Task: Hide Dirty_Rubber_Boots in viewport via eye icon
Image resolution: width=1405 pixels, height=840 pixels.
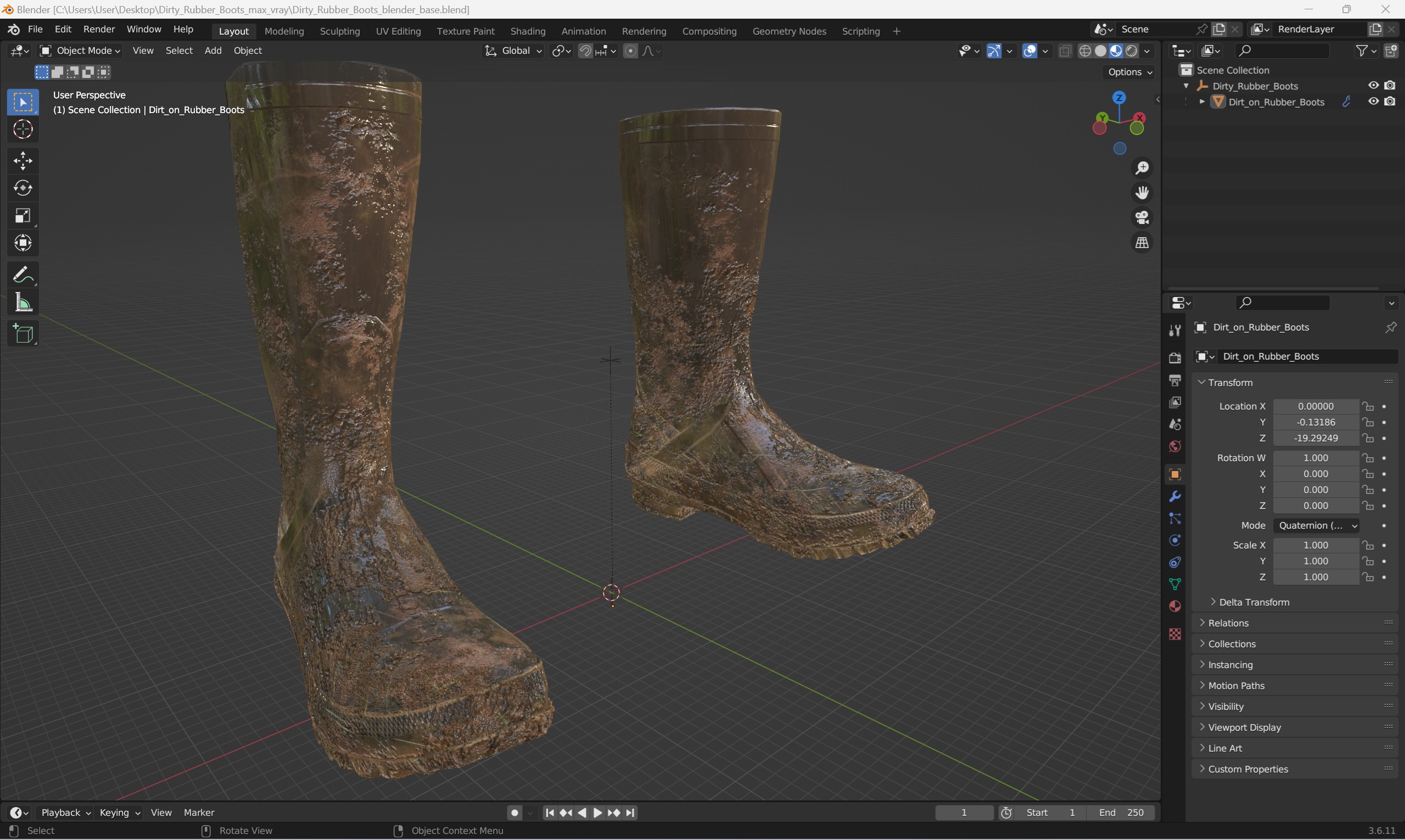Action: click(1373, 86)
